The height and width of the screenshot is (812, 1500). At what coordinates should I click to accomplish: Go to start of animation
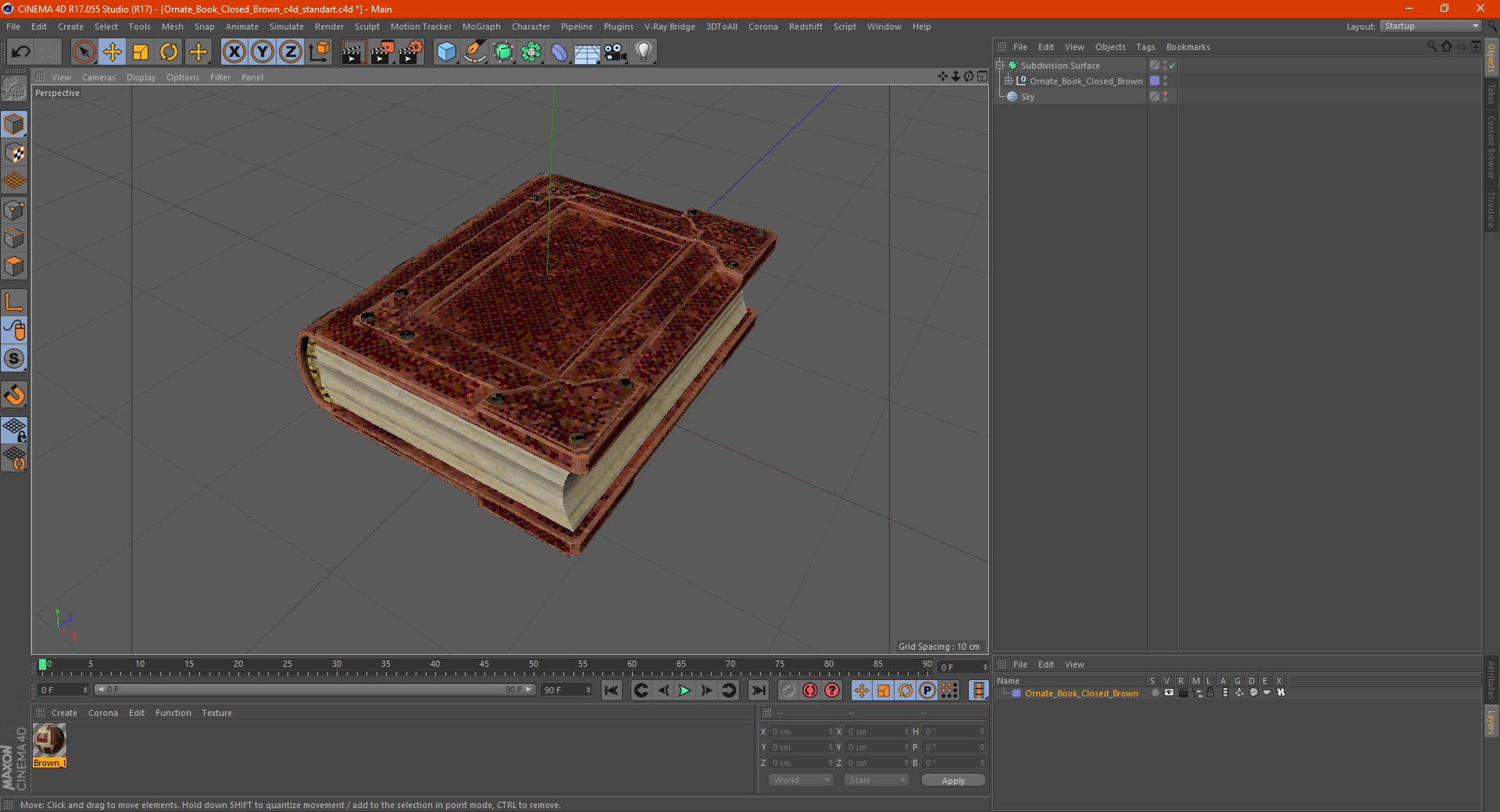click(612, 690)
